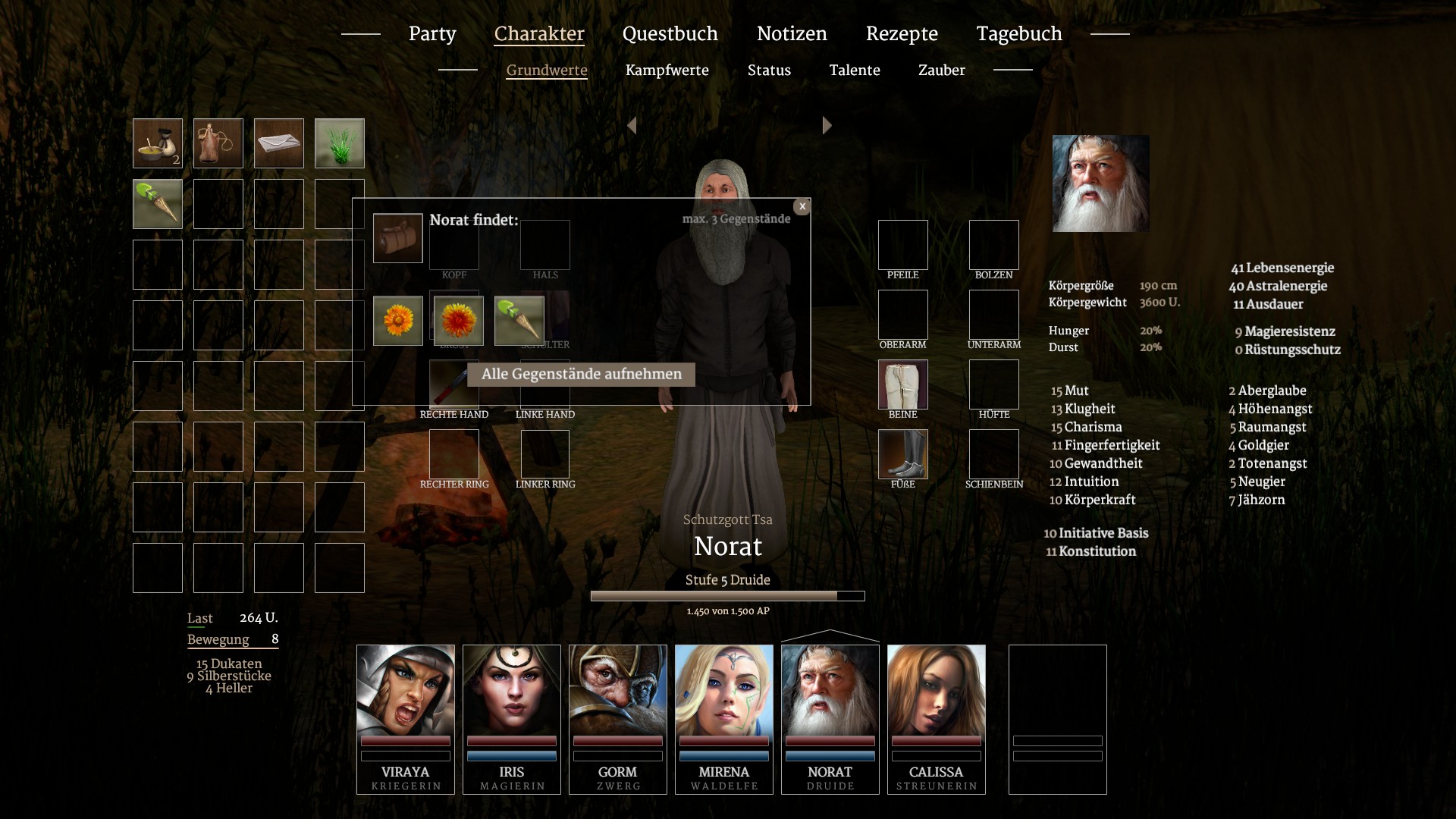Click the experience progress bar
Image resolution: width=1456 pixels, height=819 pixels.
(x=728, y=596)
